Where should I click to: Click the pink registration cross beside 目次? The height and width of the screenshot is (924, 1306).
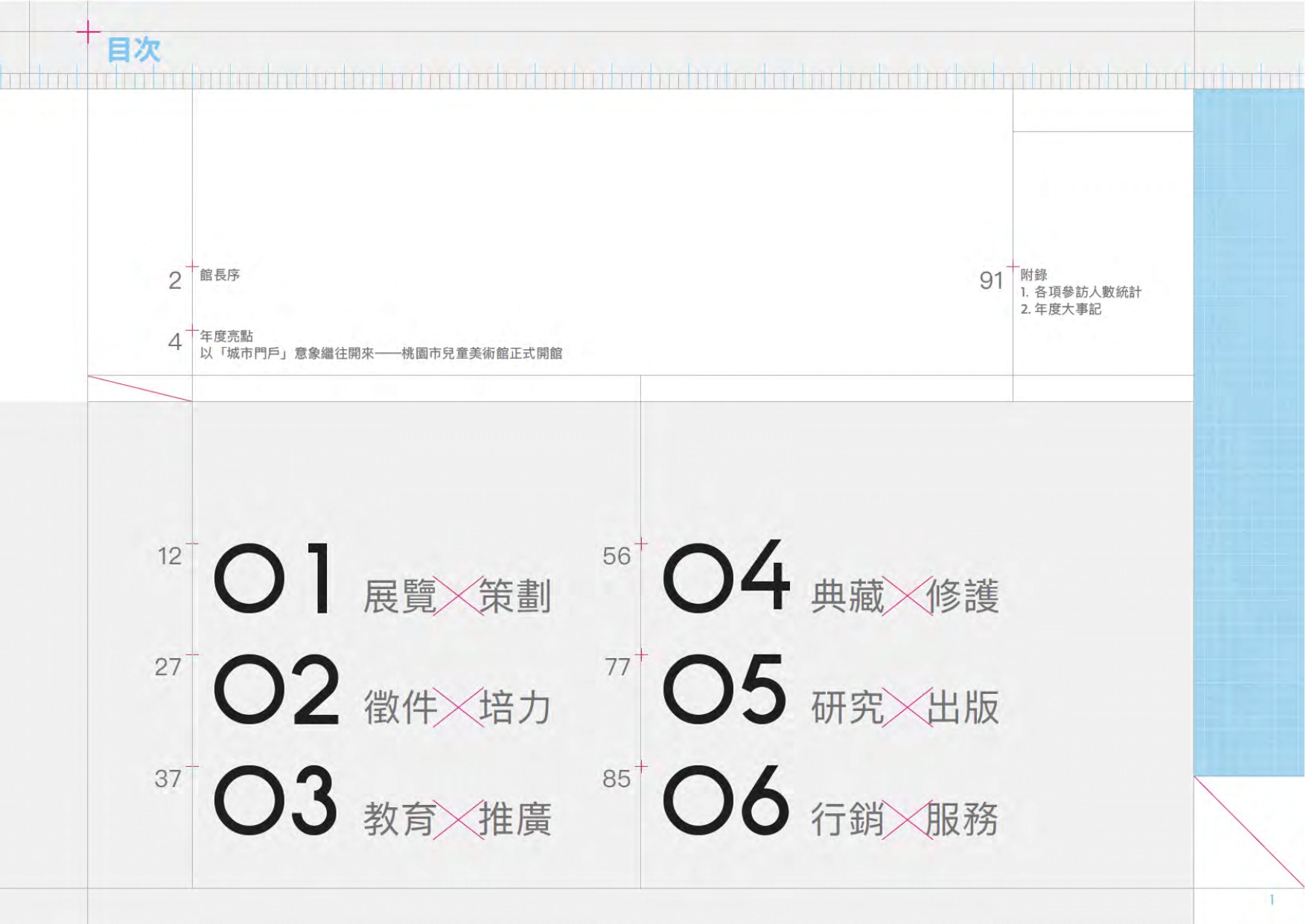pos(89,31)
